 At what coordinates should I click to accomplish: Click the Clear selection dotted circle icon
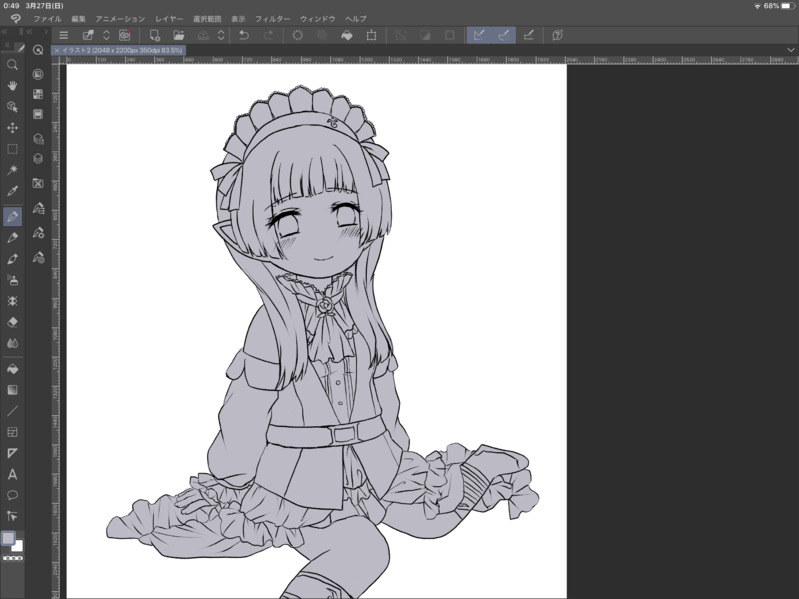(298, 35)
